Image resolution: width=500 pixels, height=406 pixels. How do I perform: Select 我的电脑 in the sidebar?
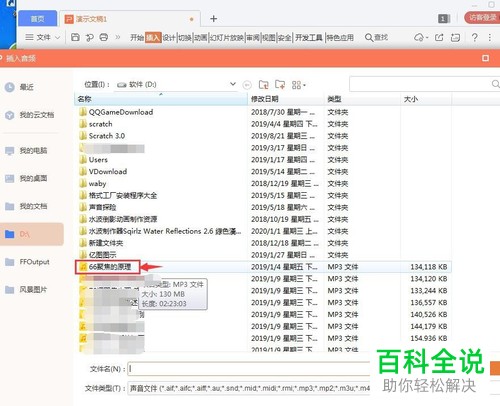pyautogui.click(x=26, y=151)
